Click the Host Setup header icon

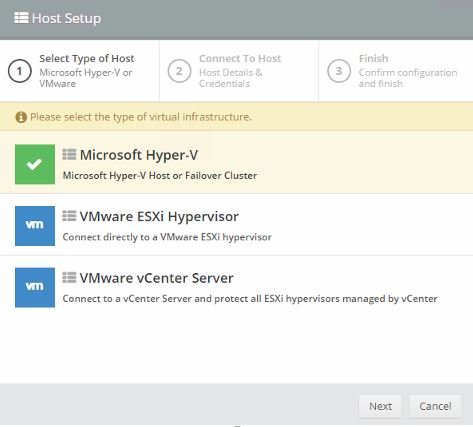coord(21,18)
